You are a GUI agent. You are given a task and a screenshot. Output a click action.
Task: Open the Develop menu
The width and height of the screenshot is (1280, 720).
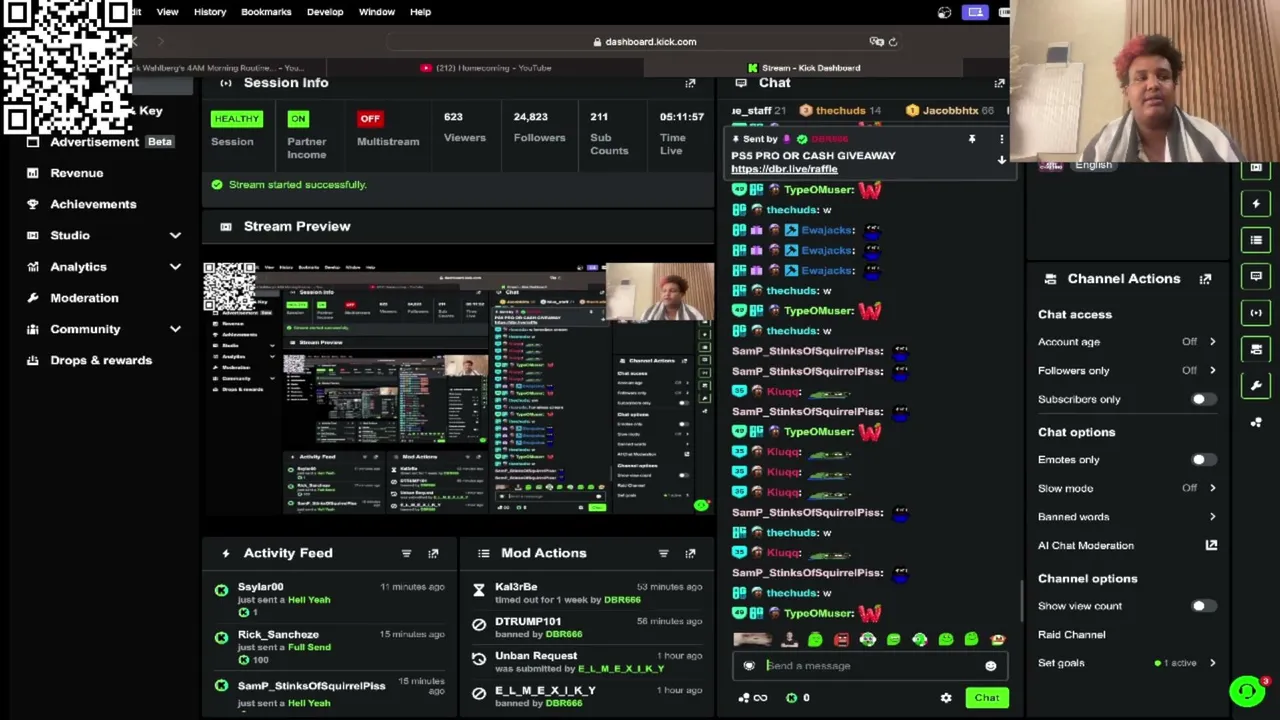coord(325,12)
